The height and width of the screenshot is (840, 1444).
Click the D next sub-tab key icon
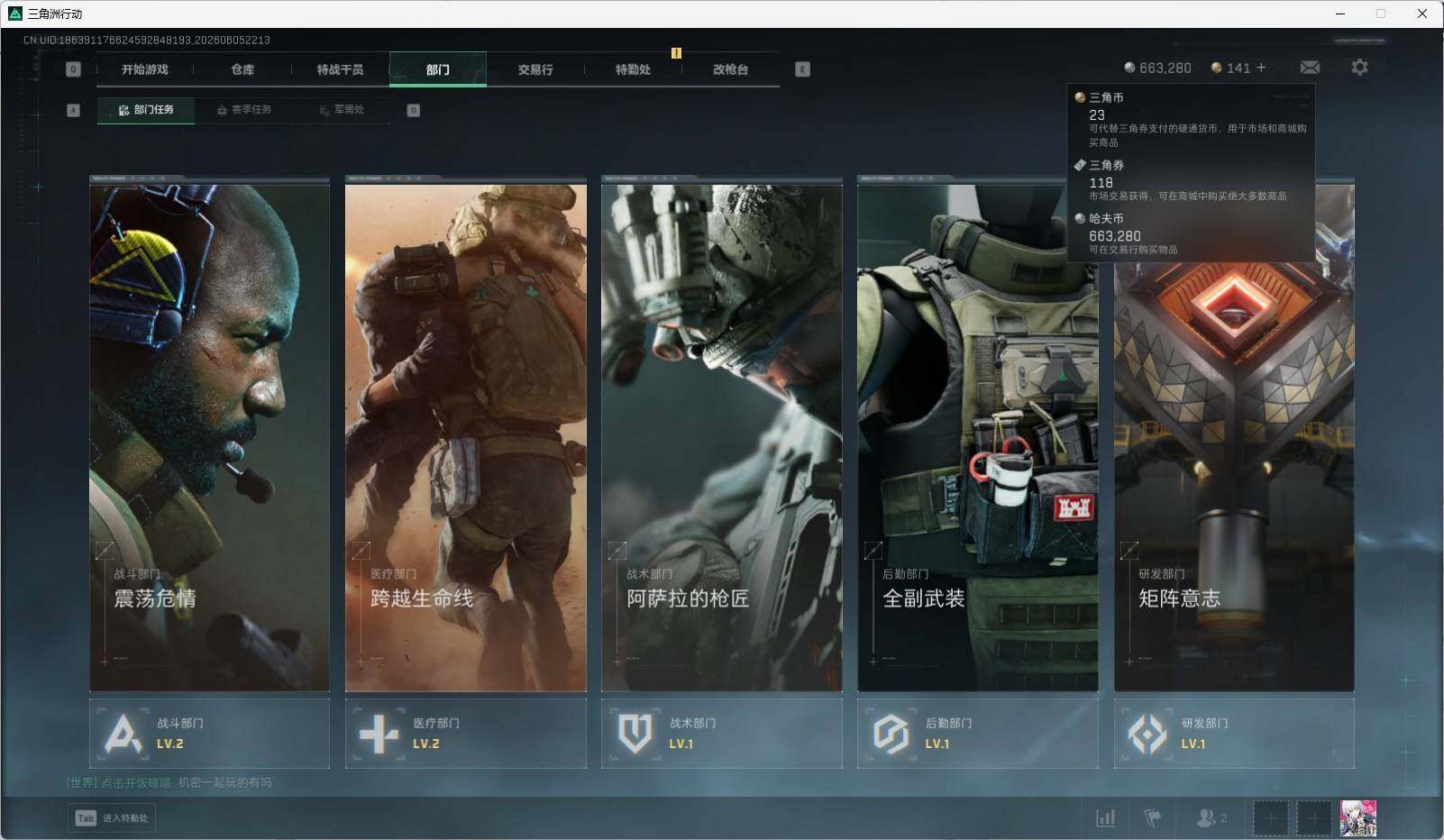tap(414, 110)
